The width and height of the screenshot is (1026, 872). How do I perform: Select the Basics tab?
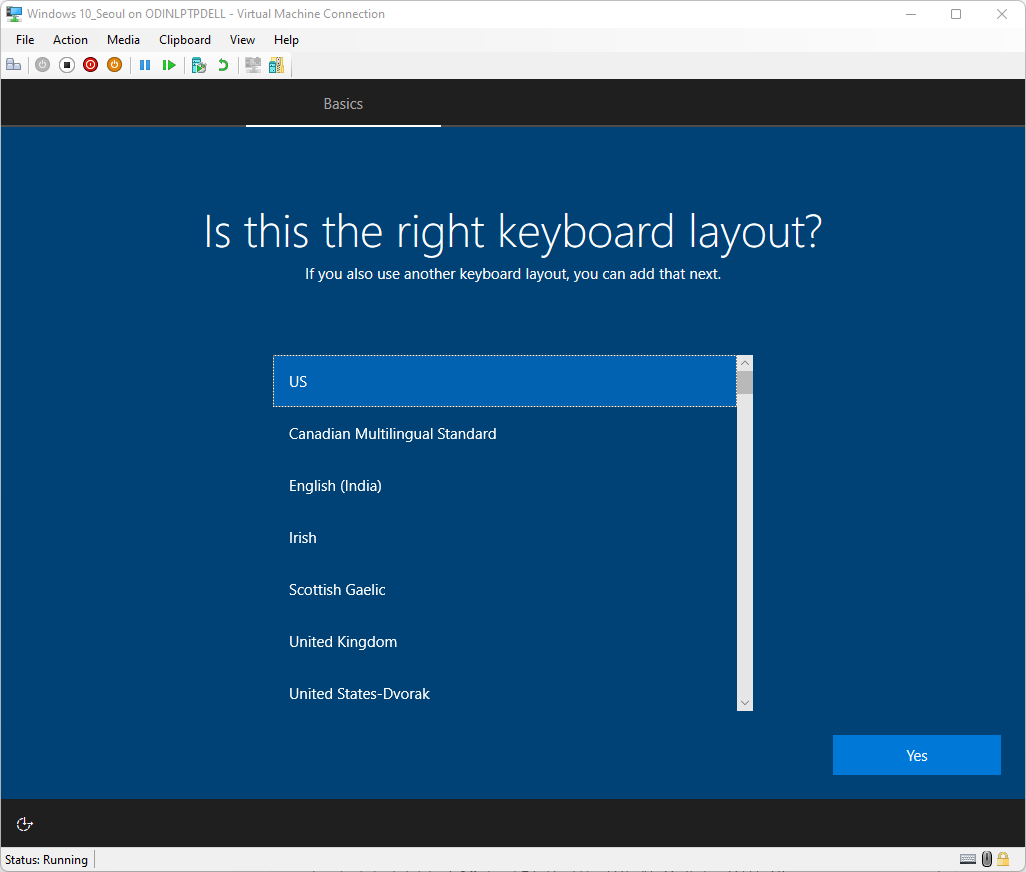(343, 104)
